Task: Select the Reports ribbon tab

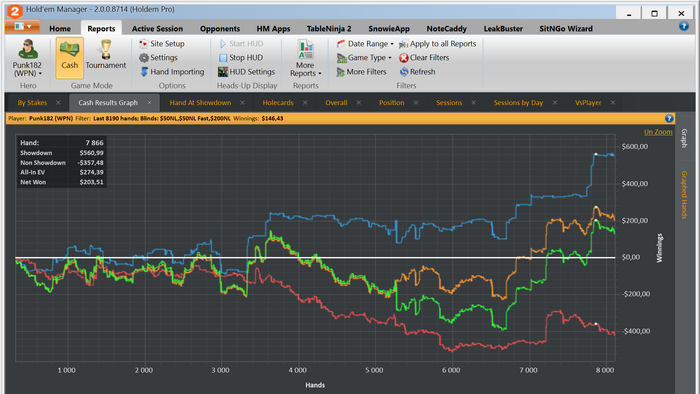Action: pos(101,29)
